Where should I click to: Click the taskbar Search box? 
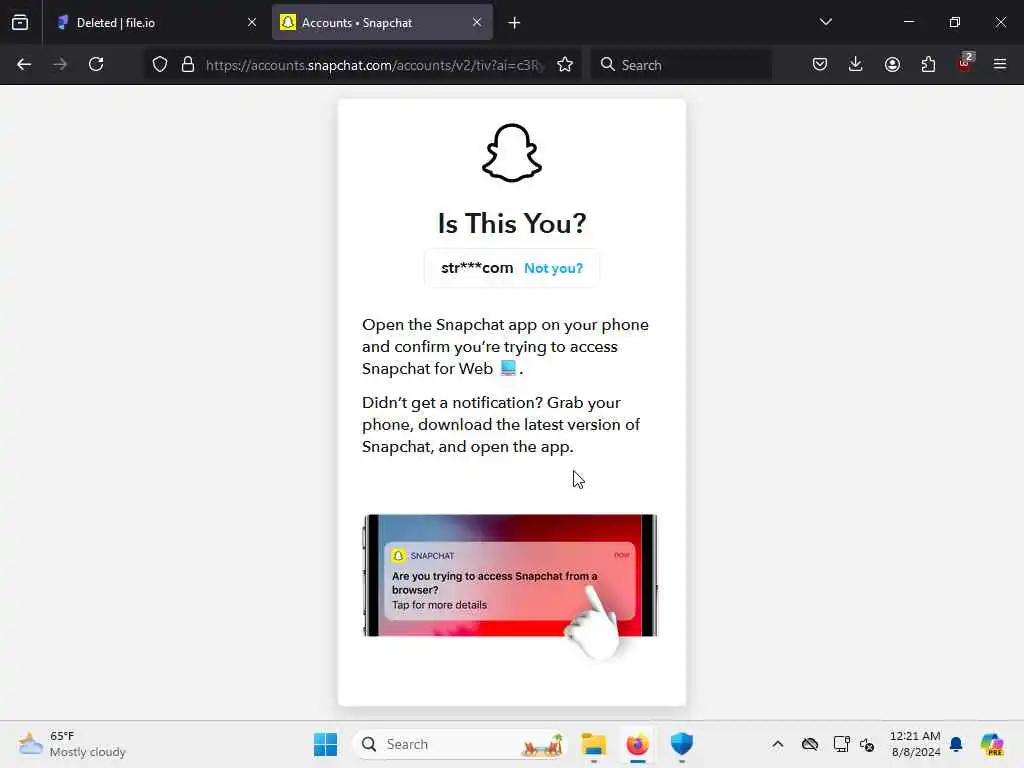coord(460,744)
